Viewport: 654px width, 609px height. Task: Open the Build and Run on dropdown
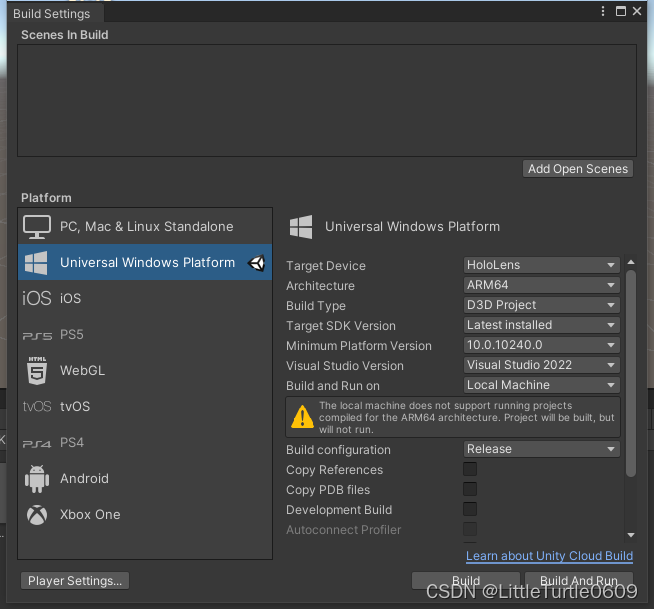pyautogui.click(x=541, y=385)
